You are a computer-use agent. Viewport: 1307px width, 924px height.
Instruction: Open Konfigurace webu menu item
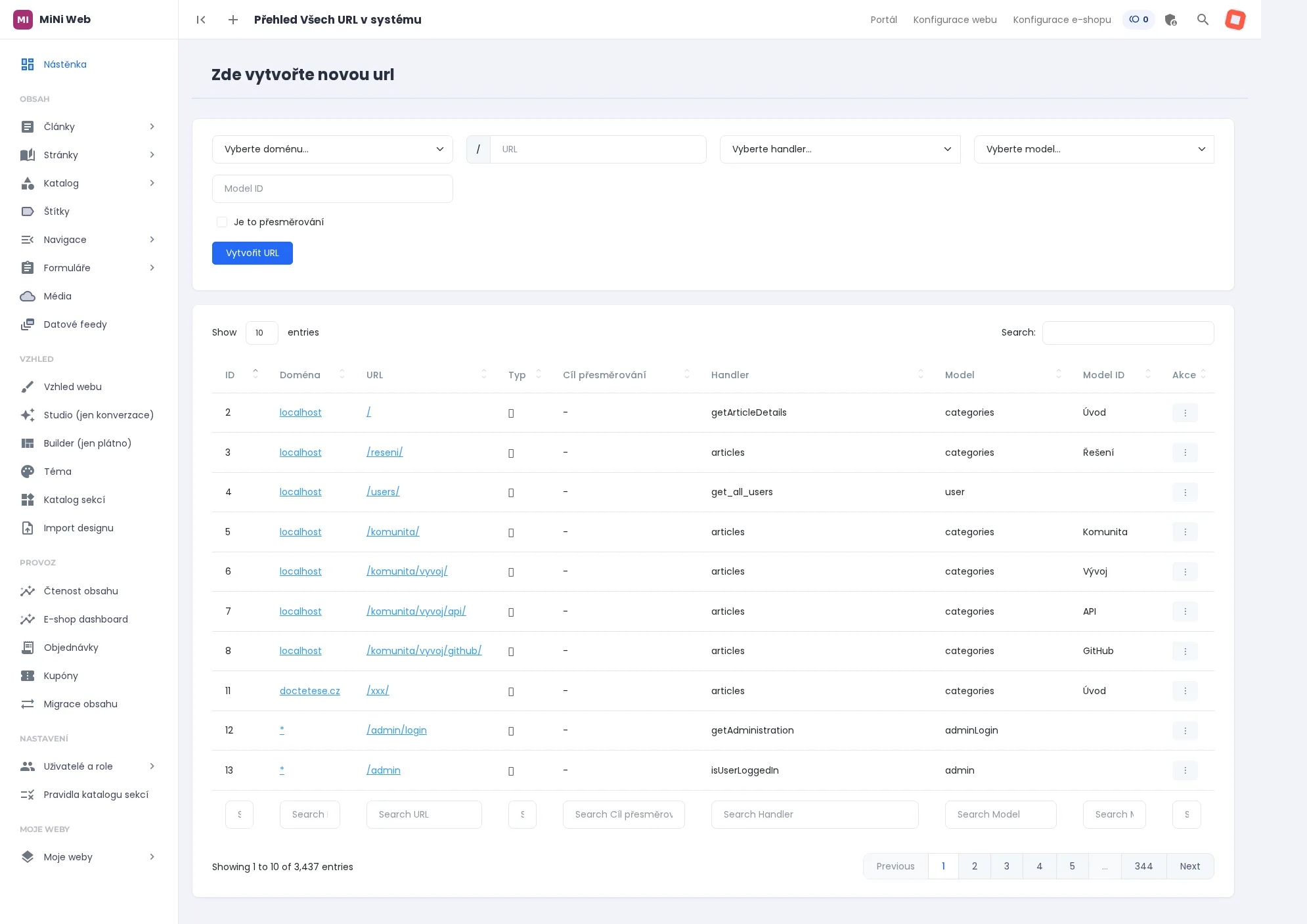(x=955, y=20)
